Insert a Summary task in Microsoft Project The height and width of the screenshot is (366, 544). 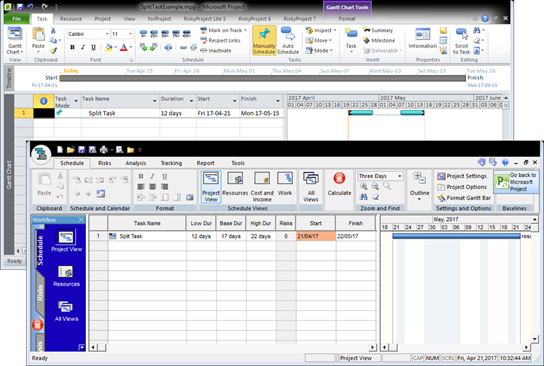378,30
